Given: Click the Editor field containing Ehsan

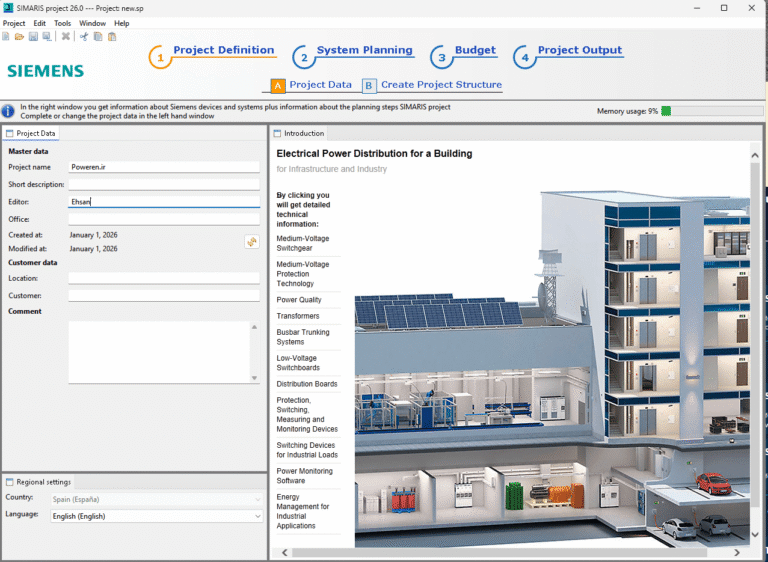Looking at the screenshot, I should [x=164, y=201].
